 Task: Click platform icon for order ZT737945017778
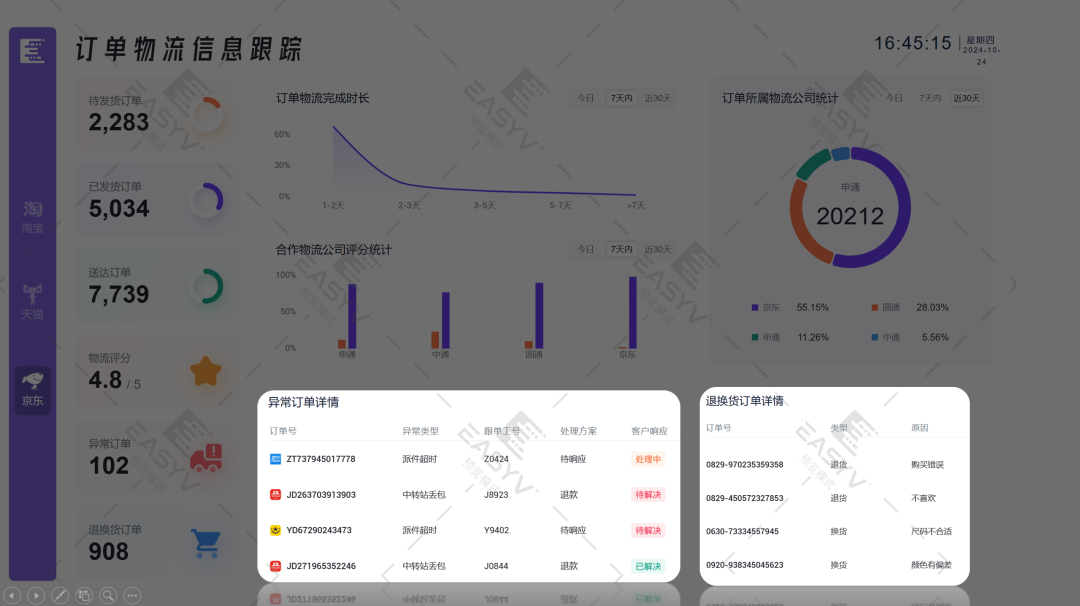tap(275, 459)
